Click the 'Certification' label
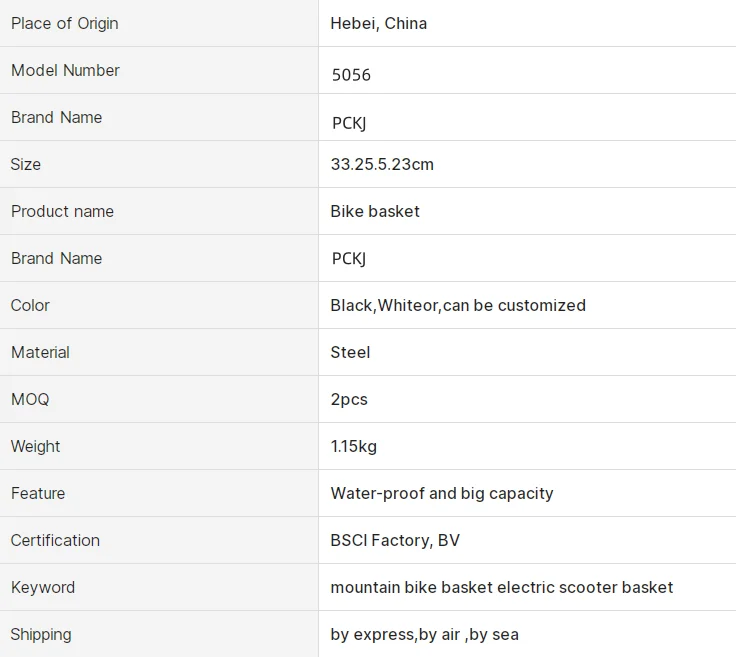 [55, 540]
